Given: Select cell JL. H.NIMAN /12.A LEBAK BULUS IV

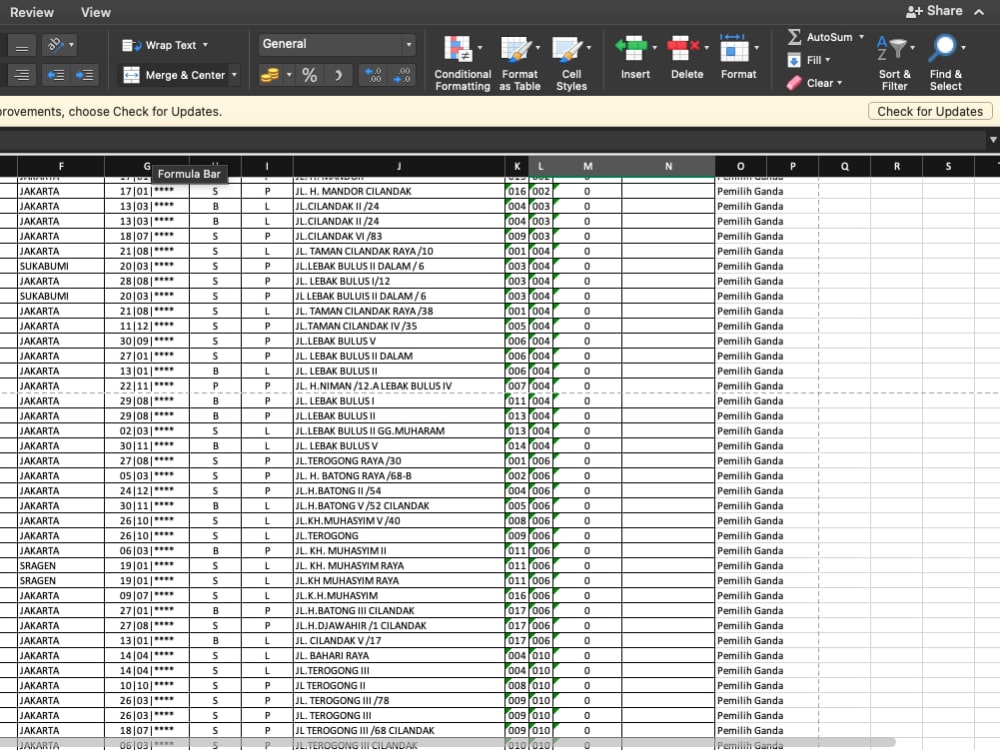Looking at the screenshot, I should [399, 386].
